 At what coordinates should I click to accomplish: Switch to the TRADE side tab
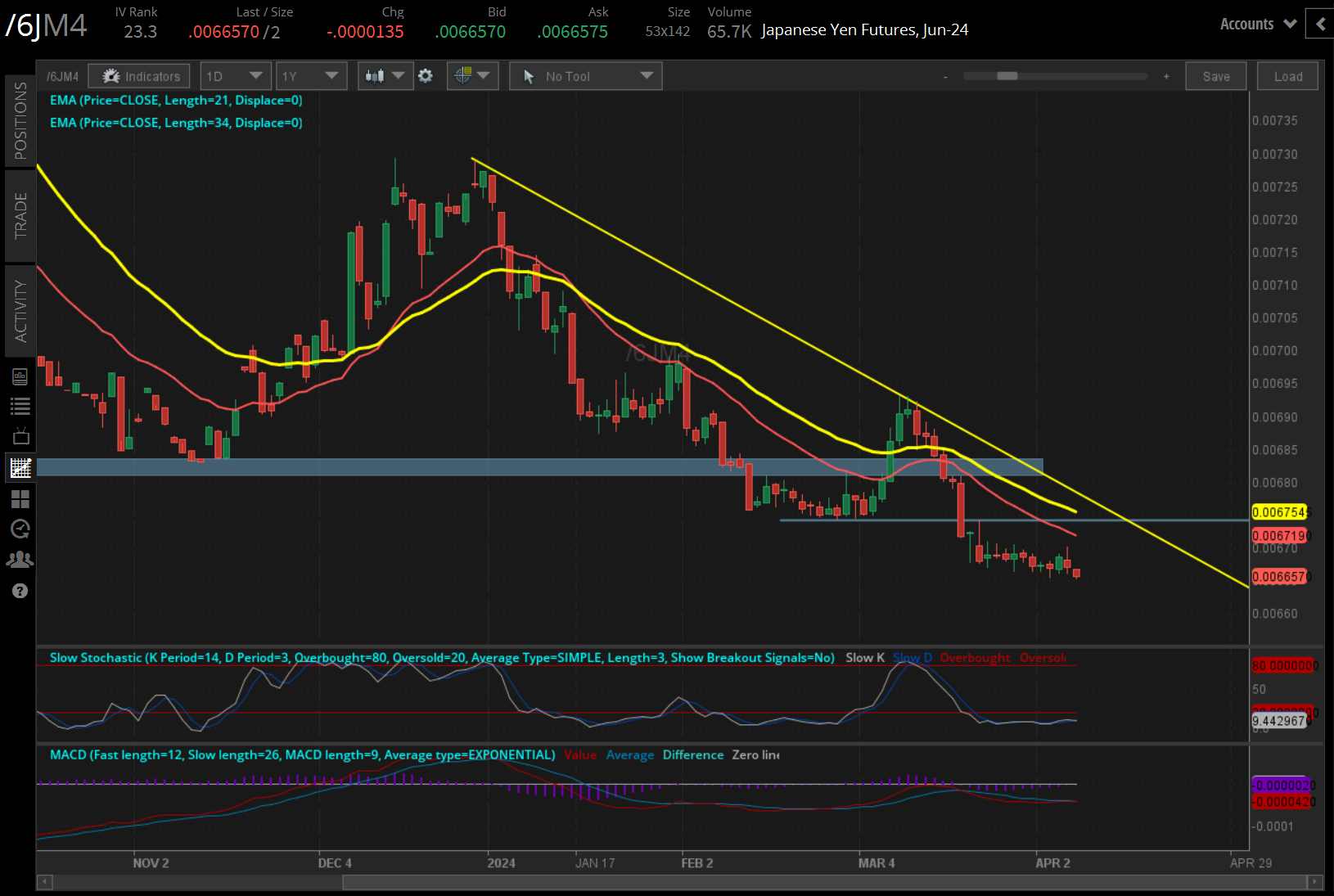20,215
